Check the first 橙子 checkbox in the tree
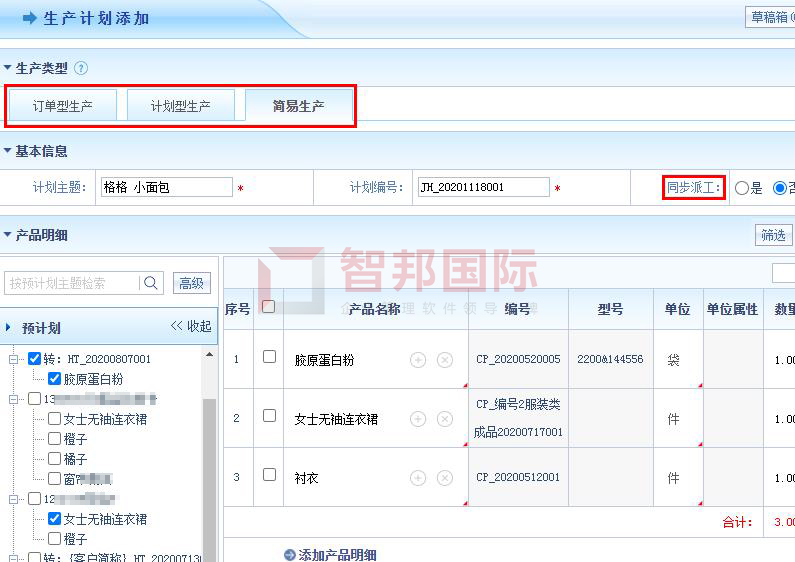The width and height of the screenshot is (795, 562). click(x=54, y=438)
